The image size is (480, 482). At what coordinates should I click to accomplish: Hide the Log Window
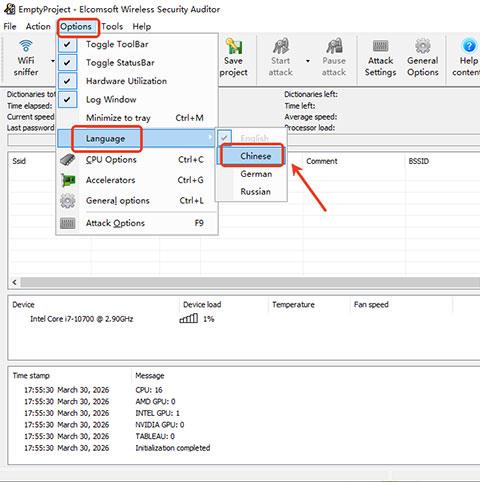[67, 99]
